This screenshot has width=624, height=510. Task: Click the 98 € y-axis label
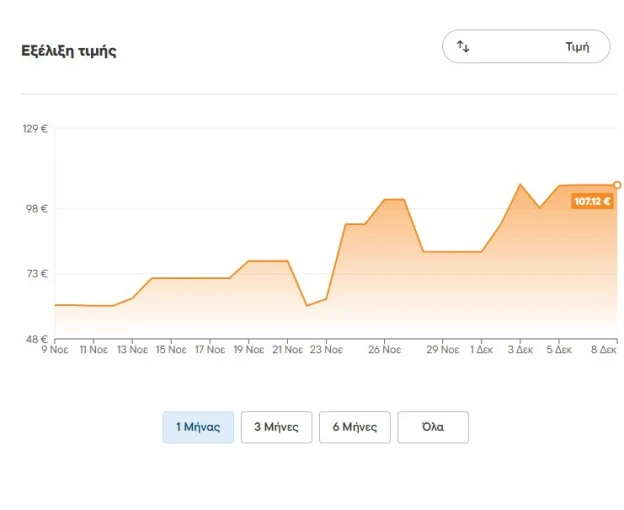point(37,208)
